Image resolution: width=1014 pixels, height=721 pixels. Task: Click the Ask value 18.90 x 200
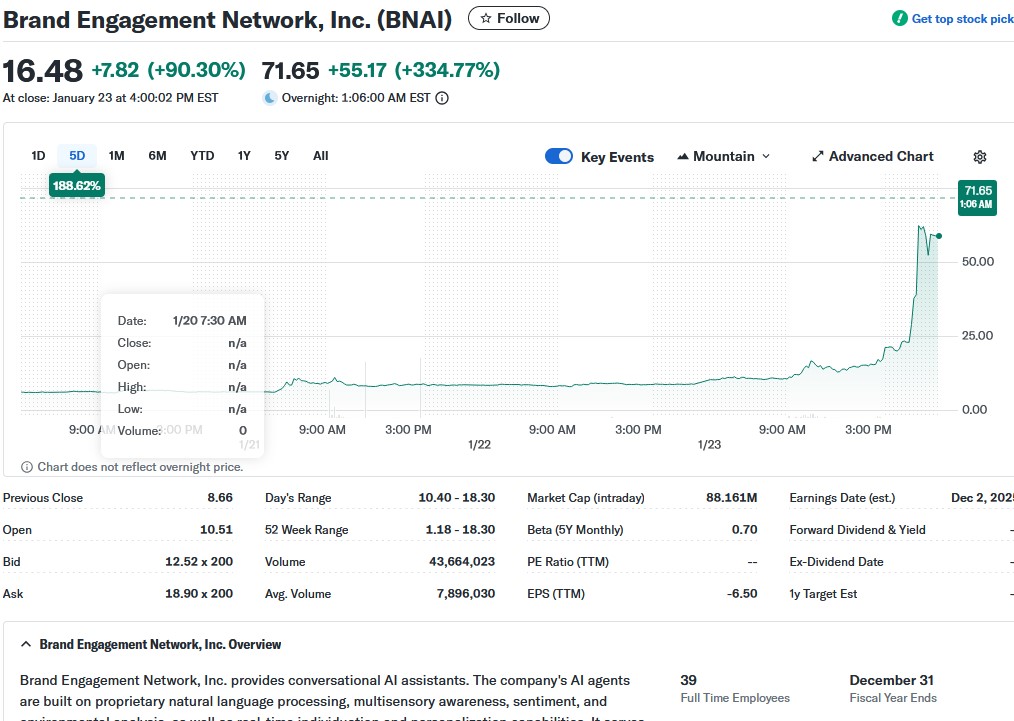pyautogui.click(x=199, y=594)
